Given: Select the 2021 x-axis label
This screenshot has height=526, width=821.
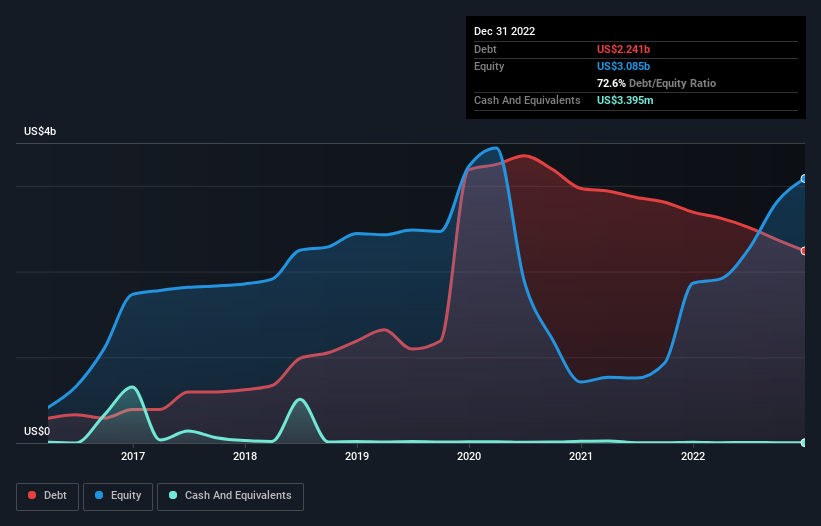Looking at the screenshot, I should point(581,456).
